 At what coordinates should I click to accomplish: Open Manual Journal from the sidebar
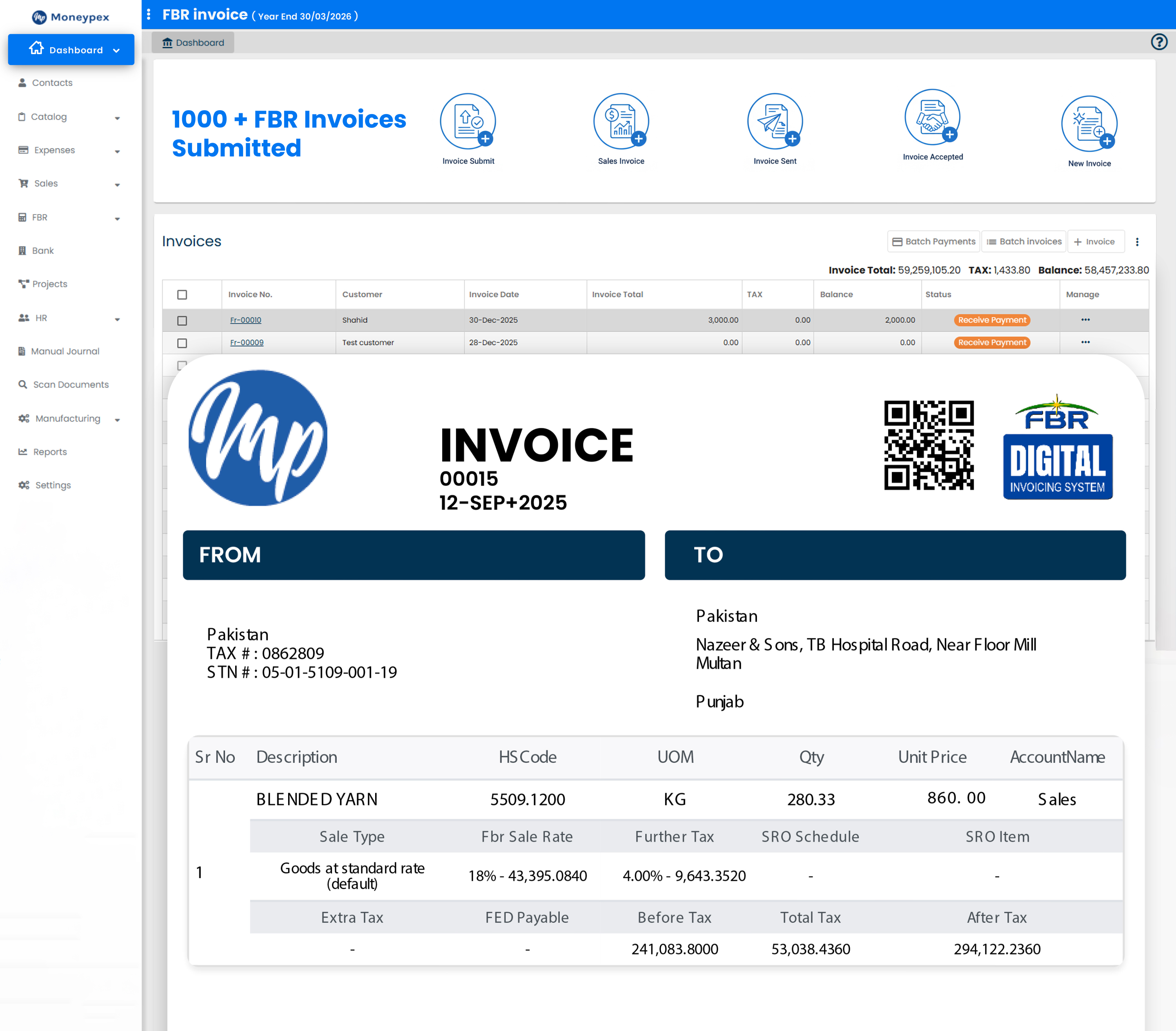[x=65, y=351]
